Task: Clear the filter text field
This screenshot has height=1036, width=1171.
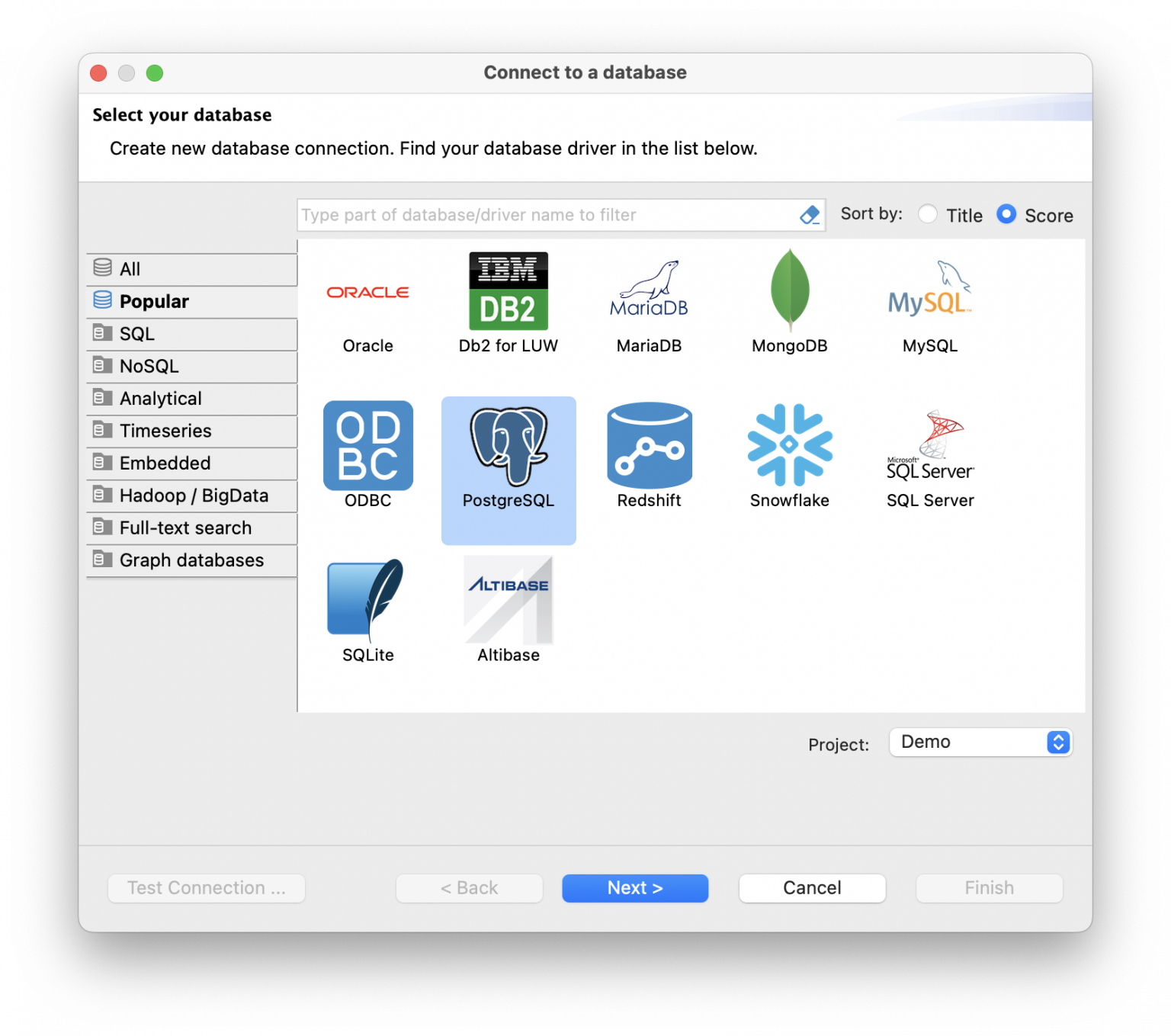Action: click(x=810, y=215)
